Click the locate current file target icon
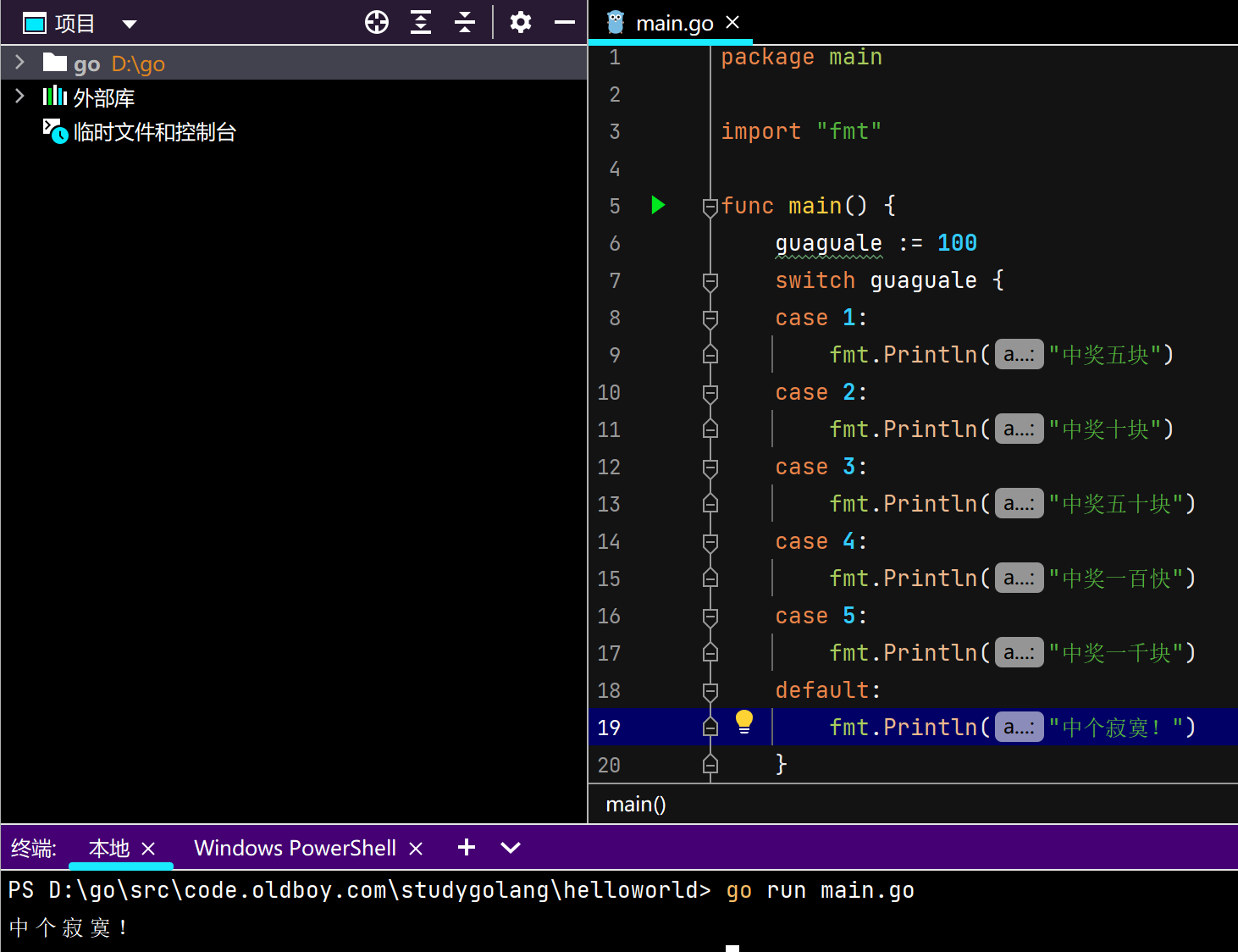1238x952 pixels. (x=377, y=22)
